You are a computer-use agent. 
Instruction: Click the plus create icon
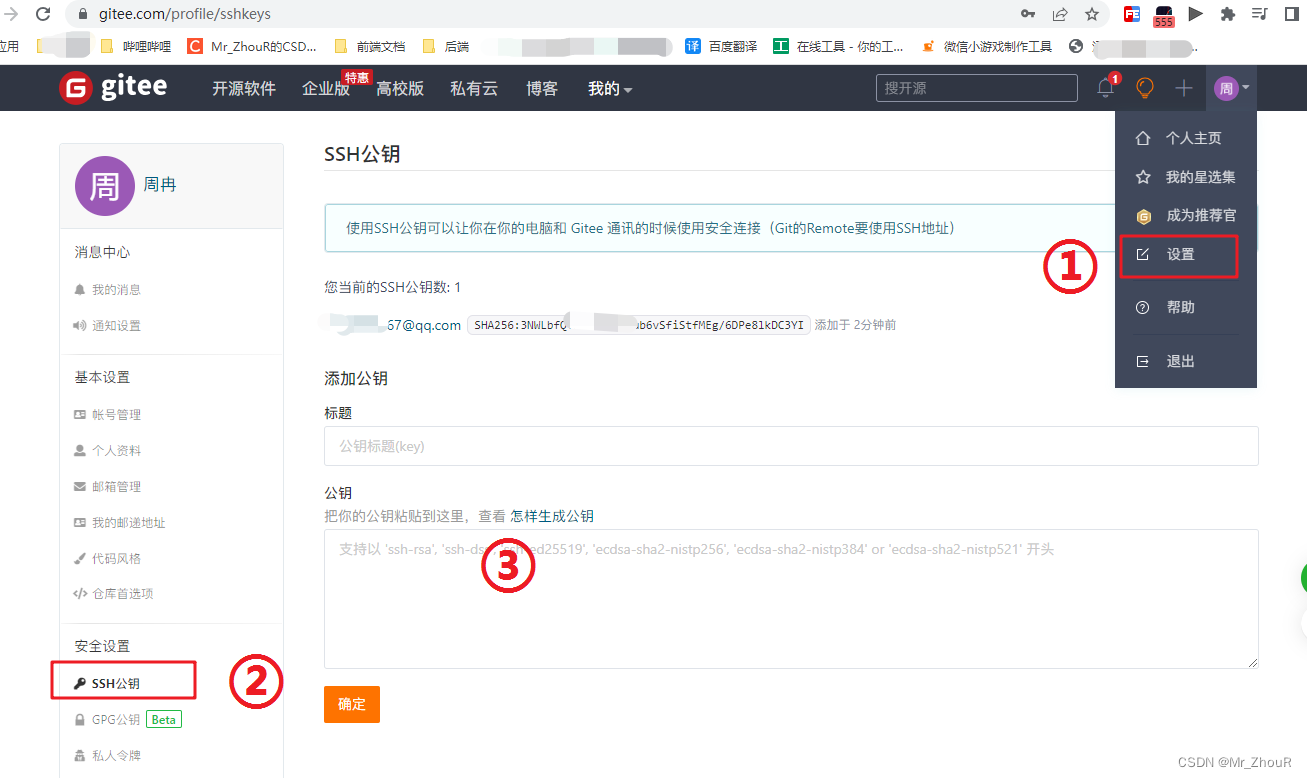tap(1184, 88)
